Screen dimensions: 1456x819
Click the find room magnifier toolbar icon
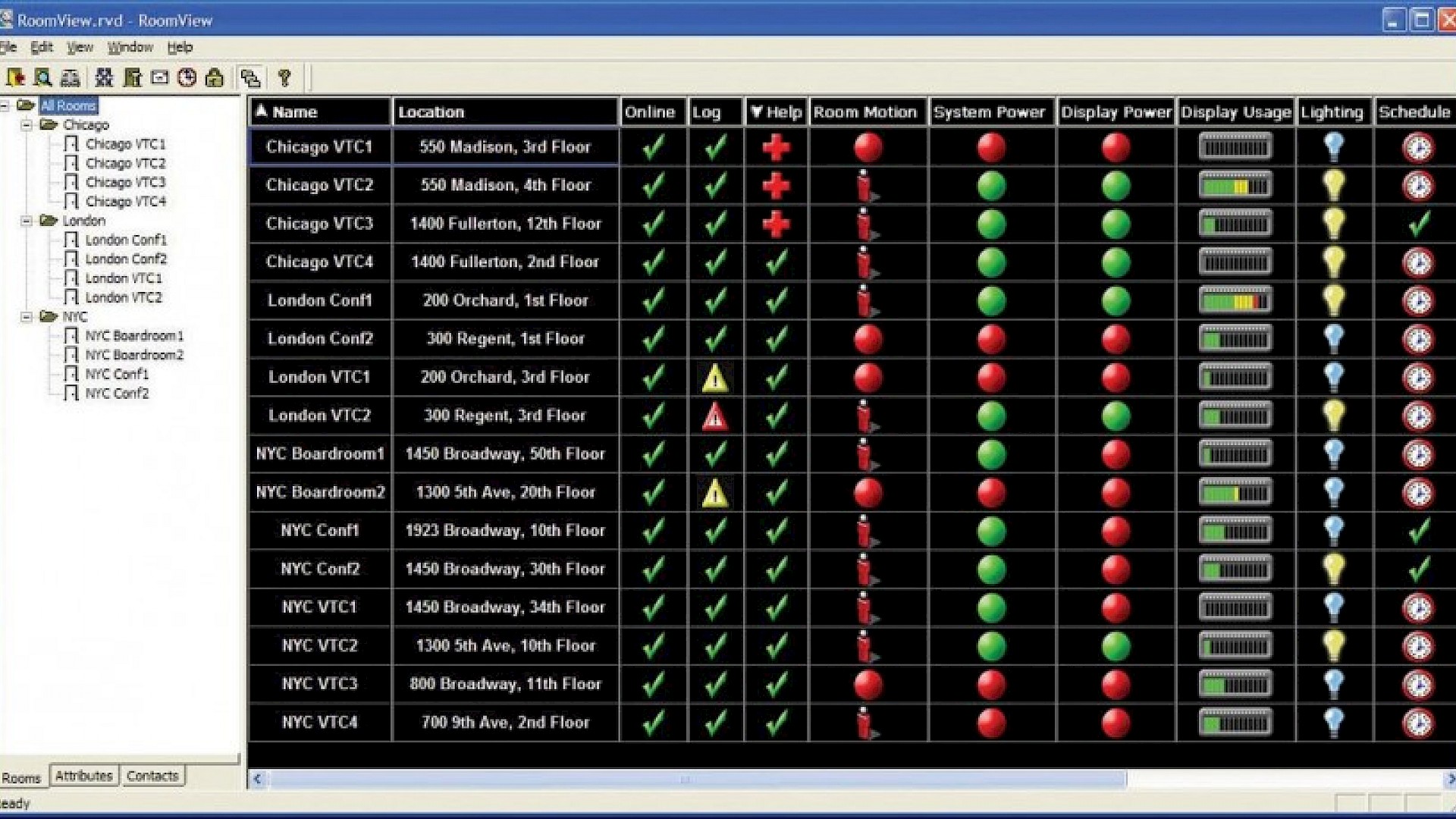[43, 77]
